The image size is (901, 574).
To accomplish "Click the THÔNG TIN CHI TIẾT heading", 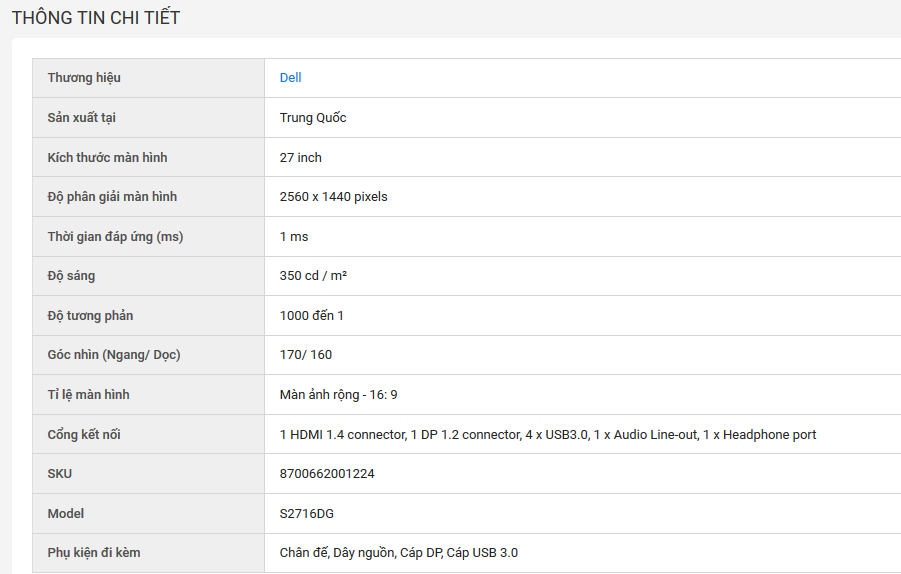I will (96, 18).
